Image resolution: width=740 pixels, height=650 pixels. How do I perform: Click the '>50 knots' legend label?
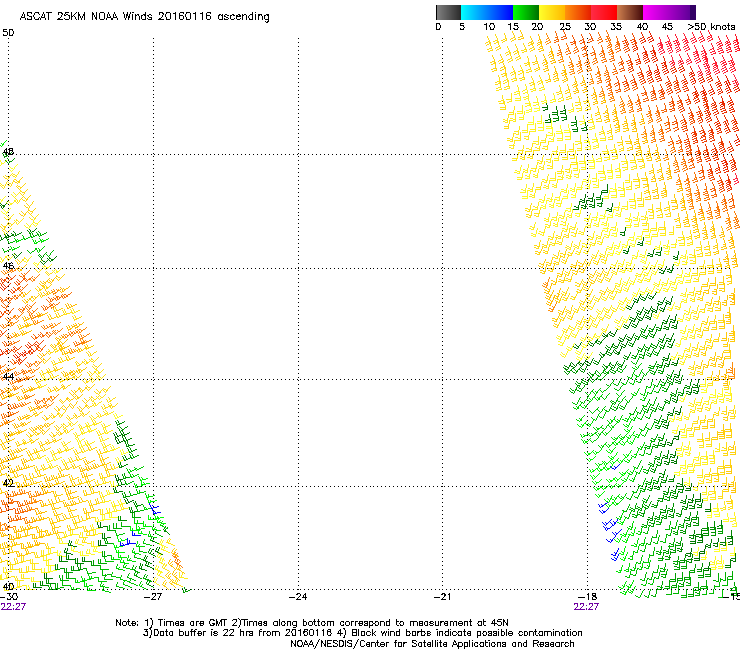coord(711,27)
